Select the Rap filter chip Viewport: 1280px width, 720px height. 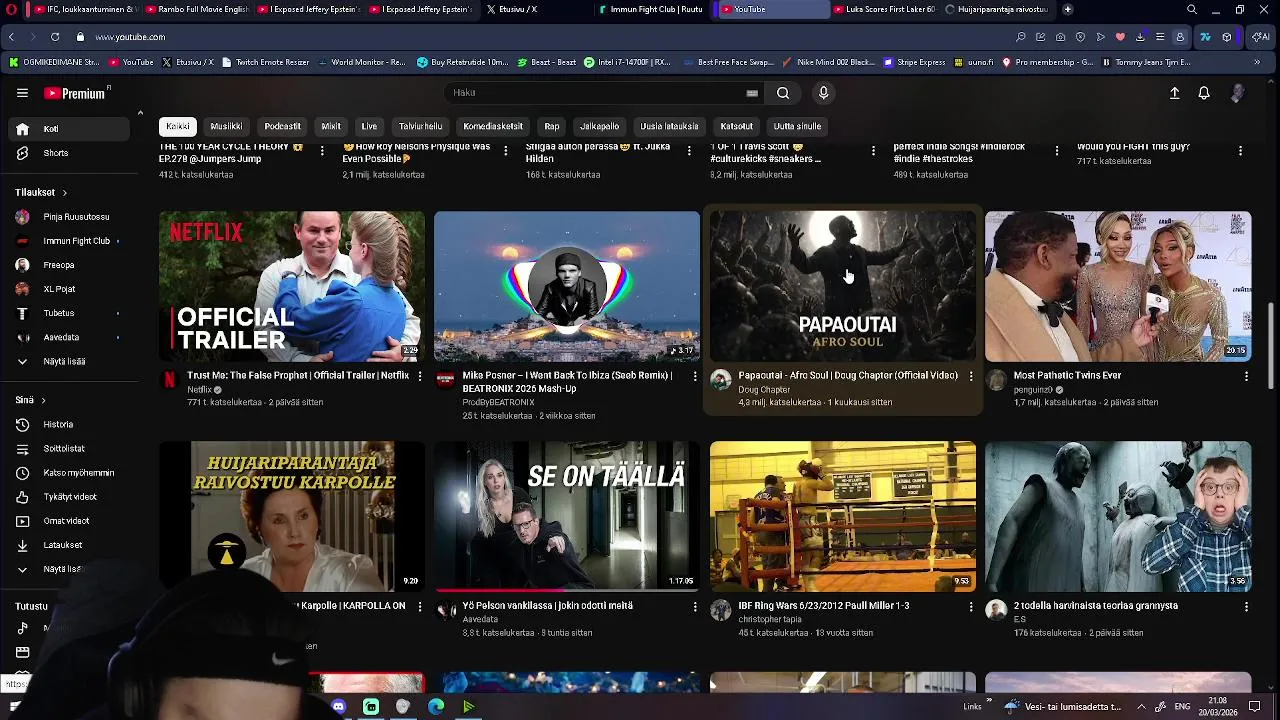(551, 127)
